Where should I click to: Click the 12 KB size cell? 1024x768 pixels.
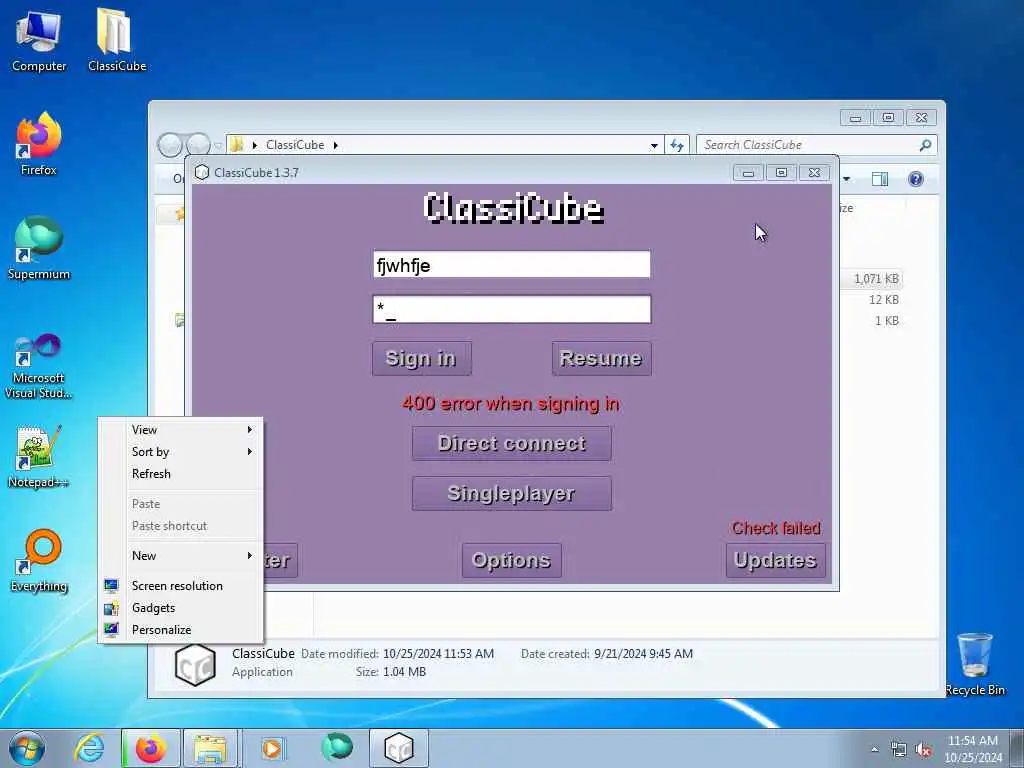point(884,300)
